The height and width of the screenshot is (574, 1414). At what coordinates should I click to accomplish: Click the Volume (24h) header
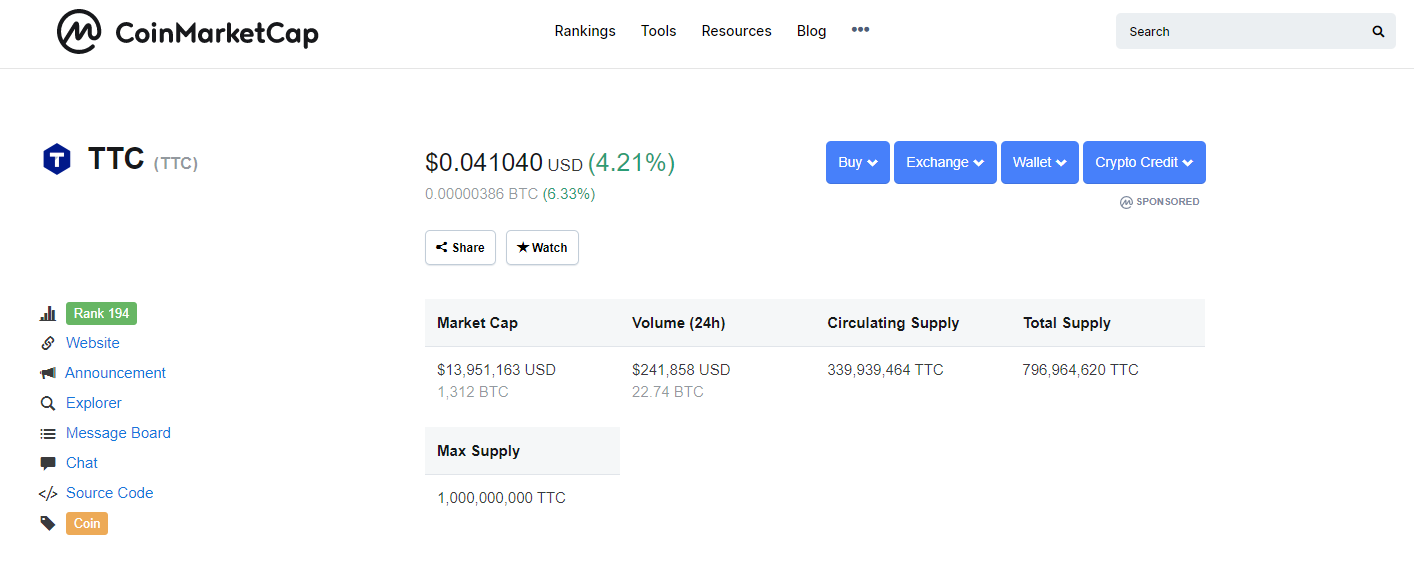point(679,323)
